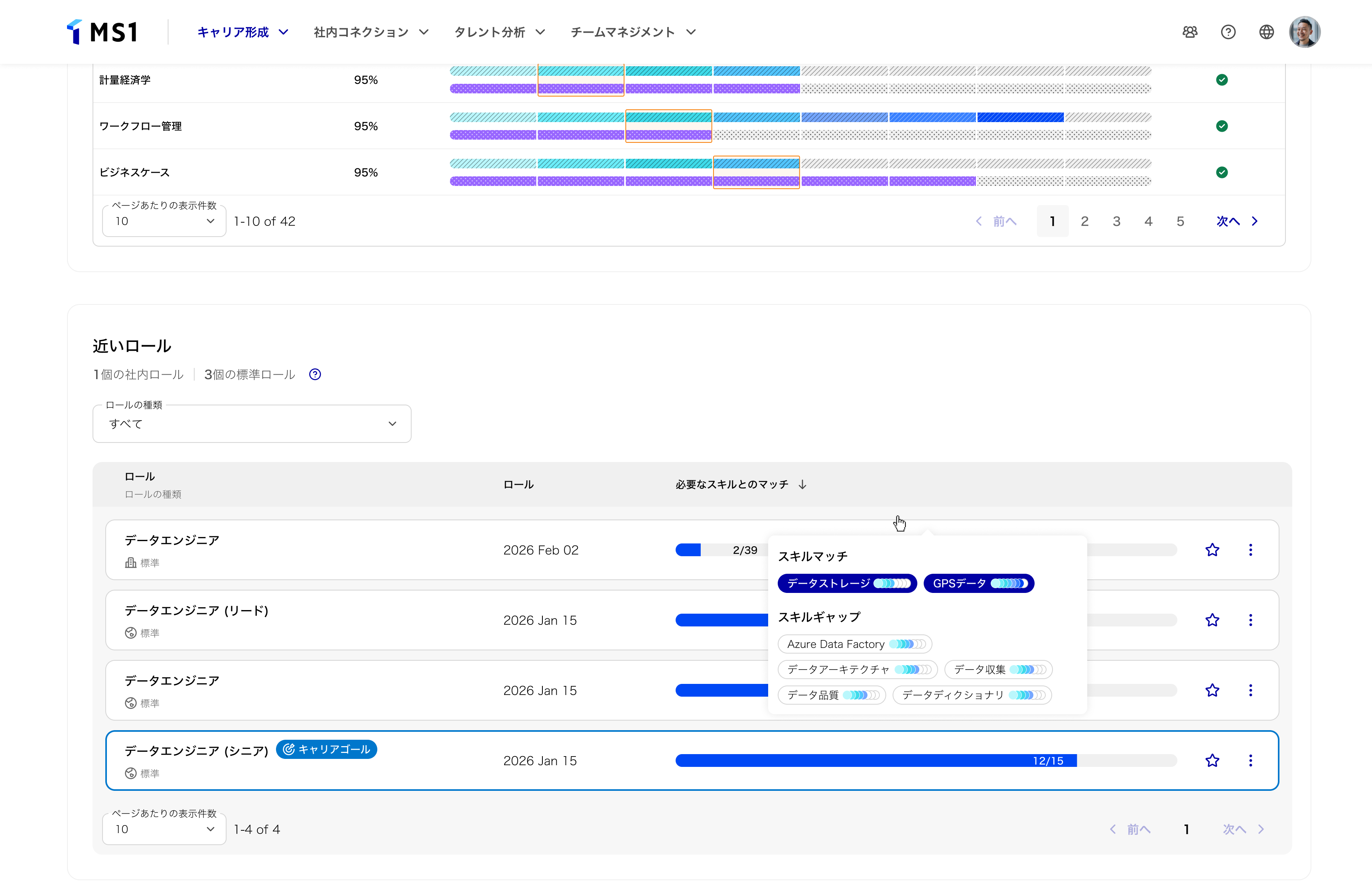Click 次へ in skills table pagination

coord(1236,221)
